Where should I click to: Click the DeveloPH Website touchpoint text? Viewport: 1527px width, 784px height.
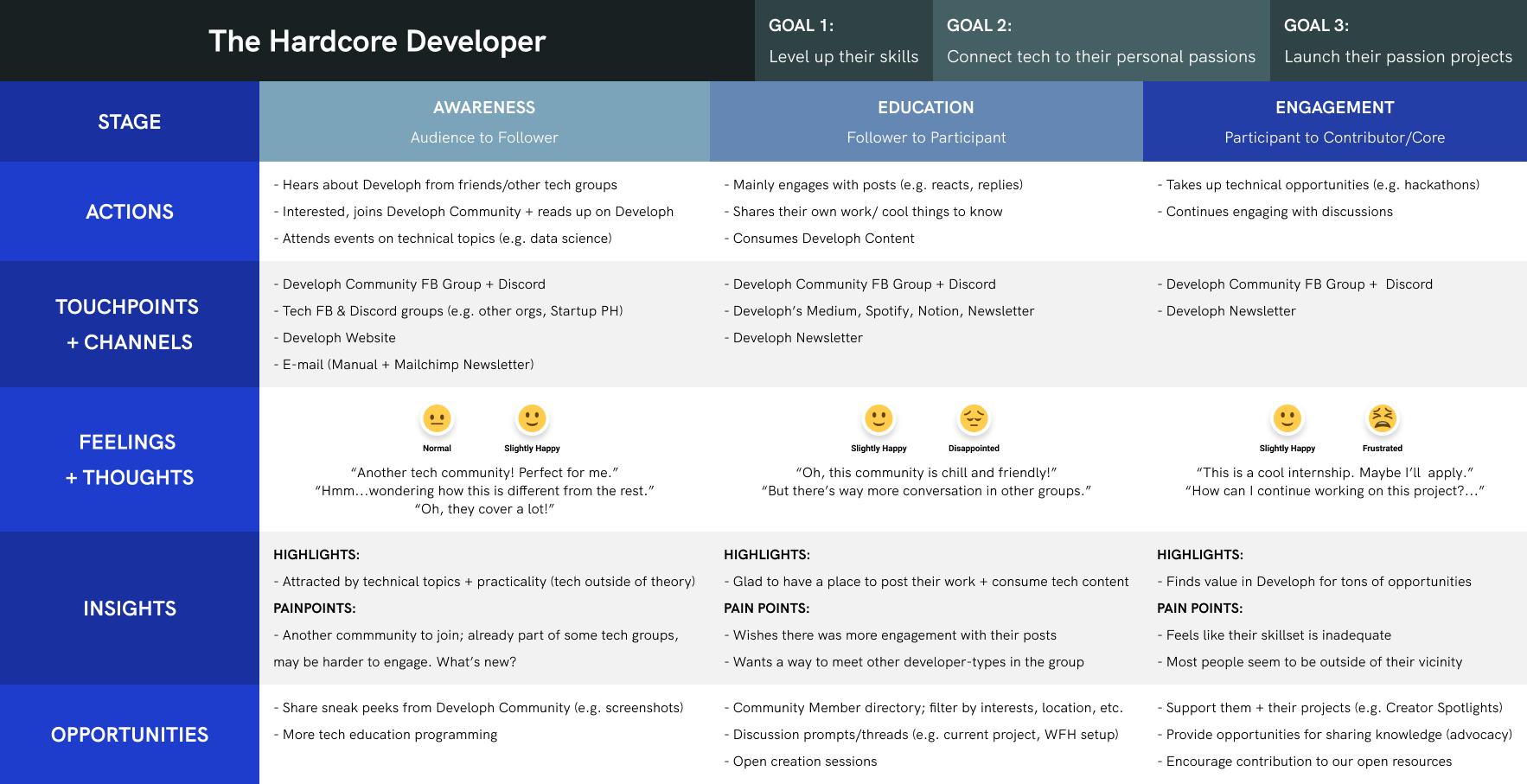339,338
